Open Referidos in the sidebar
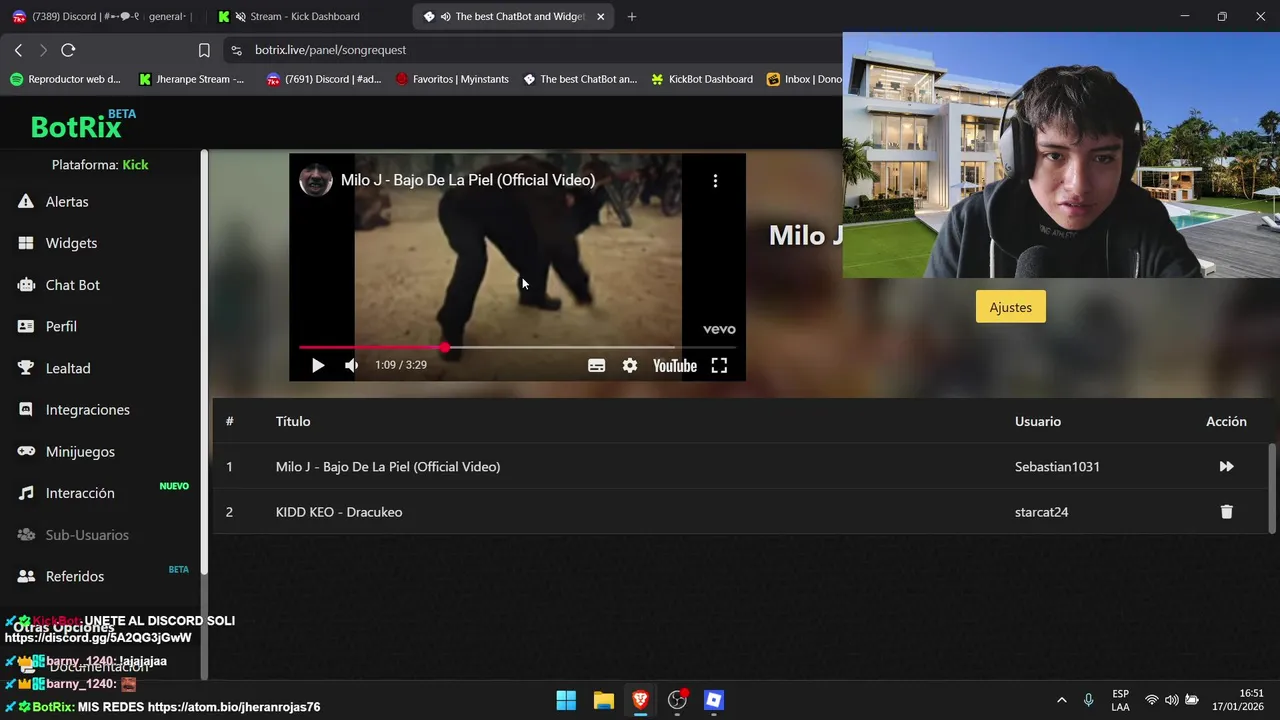Viewport: 1280px width, 720px height. (x=75, y=576)
